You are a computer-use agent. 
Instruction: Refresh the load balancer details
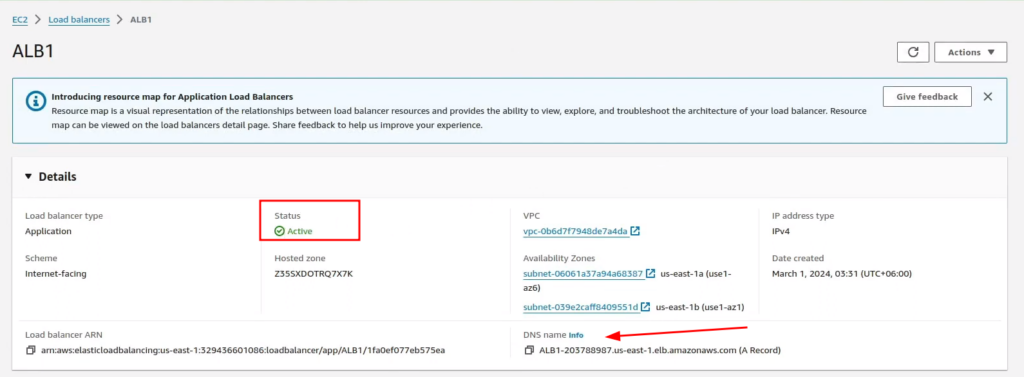coord(913,52)
